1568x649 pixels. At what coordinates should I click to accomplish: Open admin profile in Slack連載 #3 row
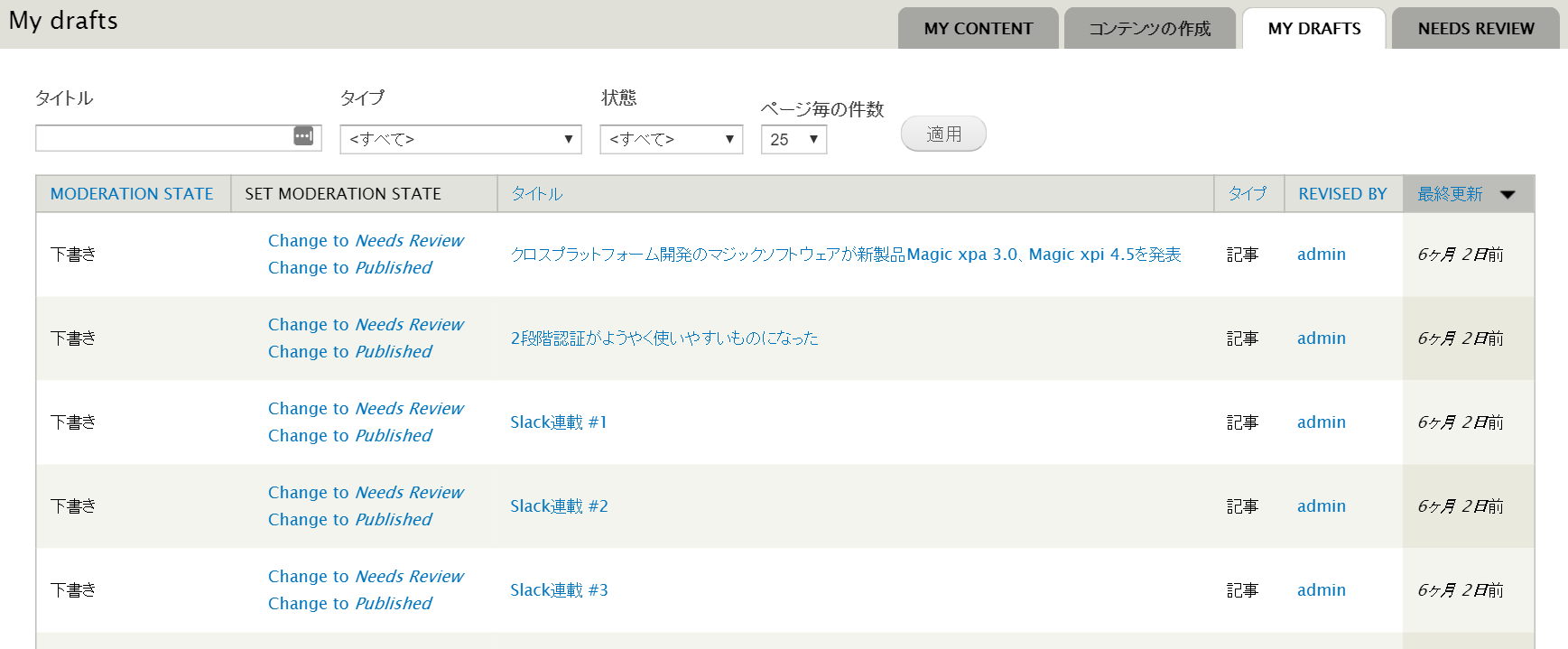[x=1321, y=590]
